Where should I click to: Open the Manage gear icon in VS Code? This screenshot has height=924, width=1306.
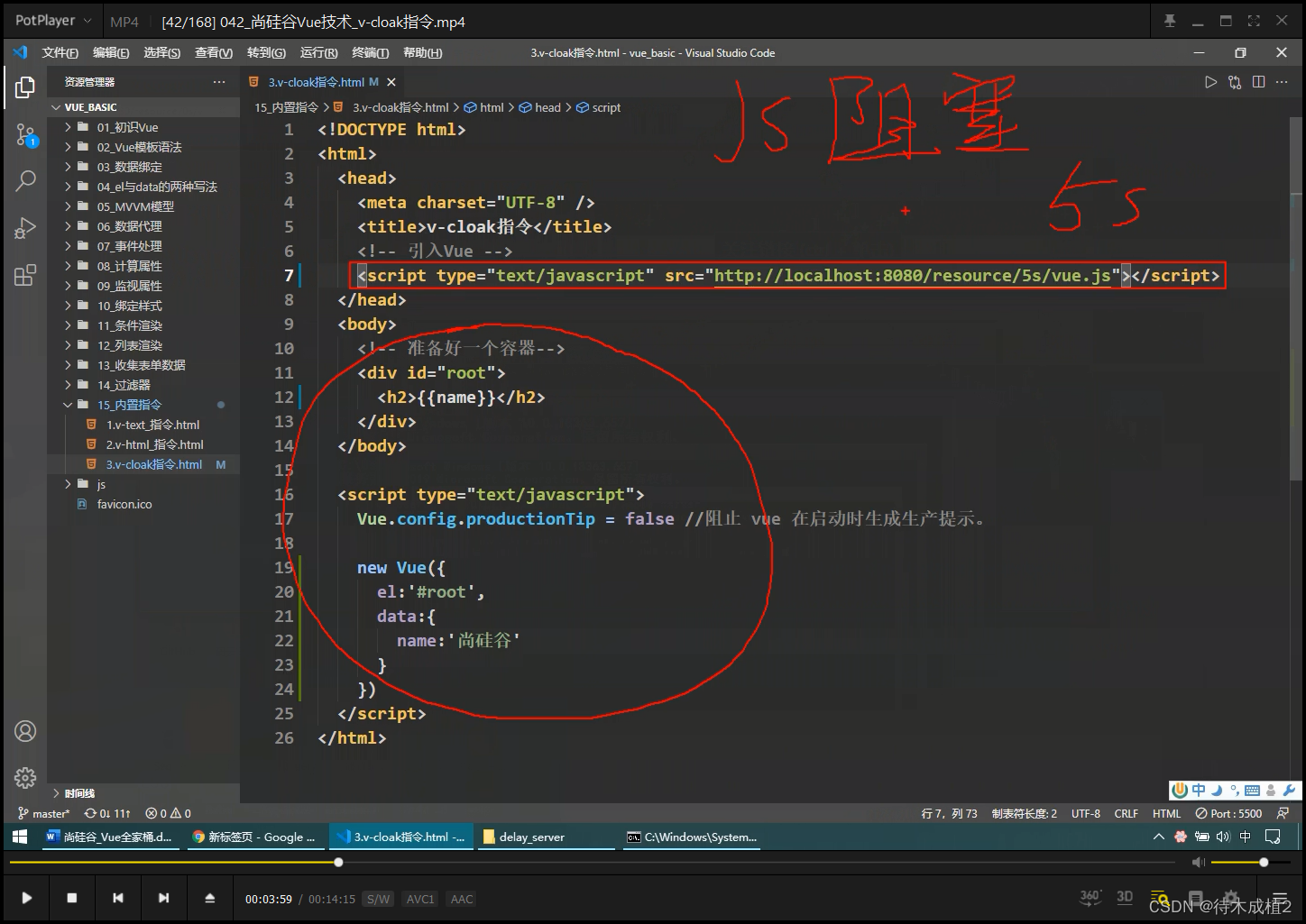[x=25, y=777]
